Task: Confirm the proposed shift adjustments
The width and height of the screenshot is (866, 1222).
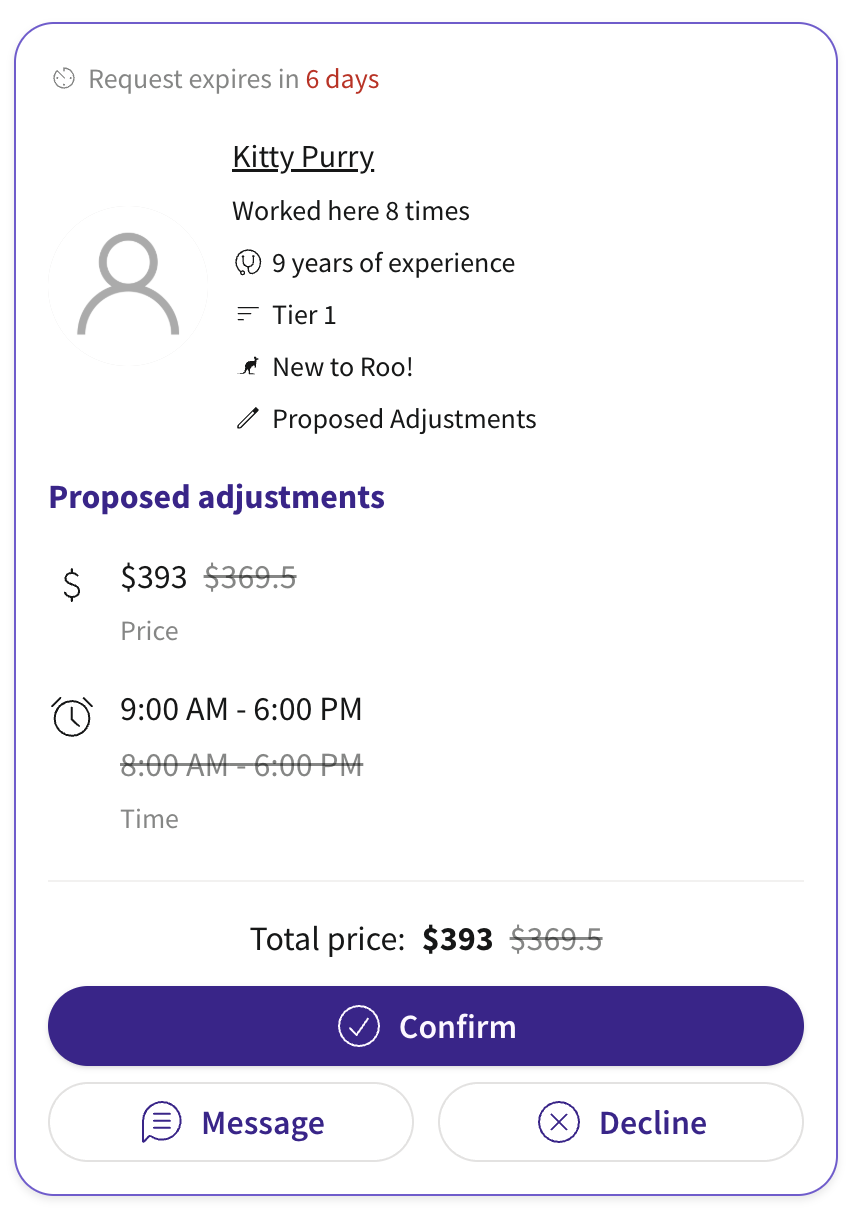Action: click(x=426, y=1026)
